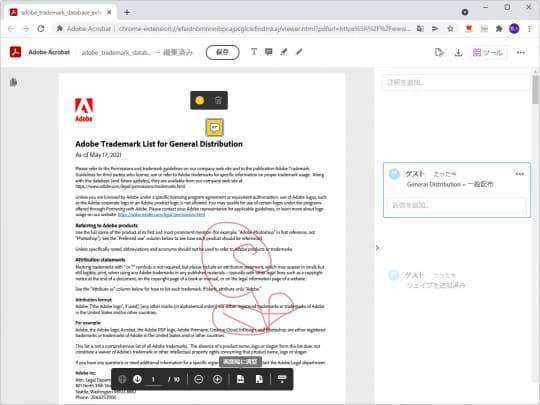Screen dimensions: 540x405
Task: Save the edited PDF with 保存 button
Action: pyautogui.click(x=222, y=52)
